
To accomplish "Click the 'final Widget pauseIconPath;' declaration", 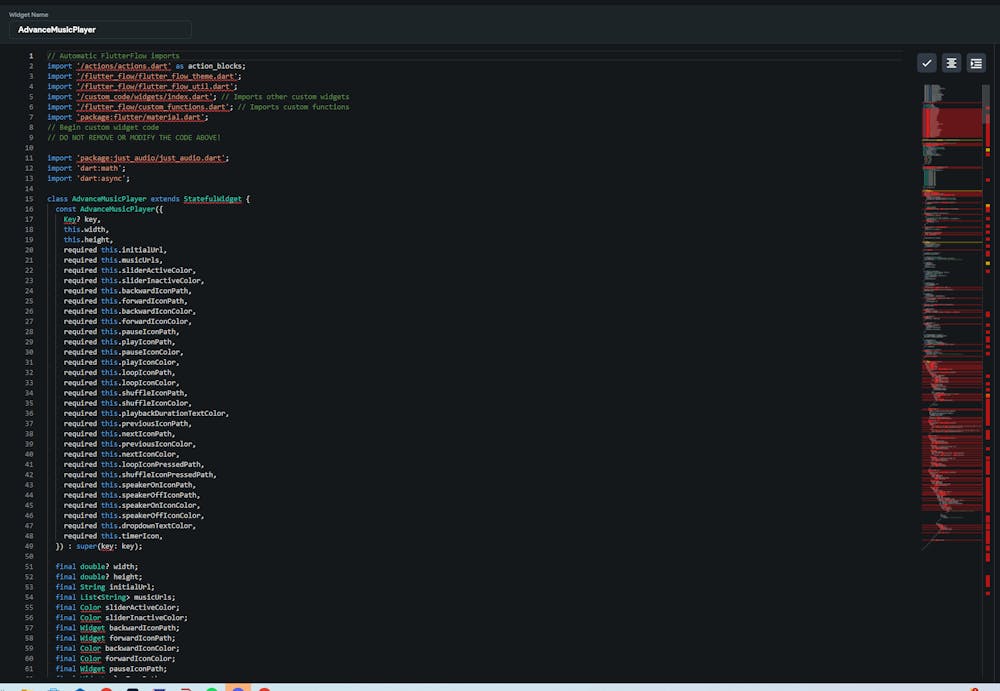I will click(x=111, y=668).
